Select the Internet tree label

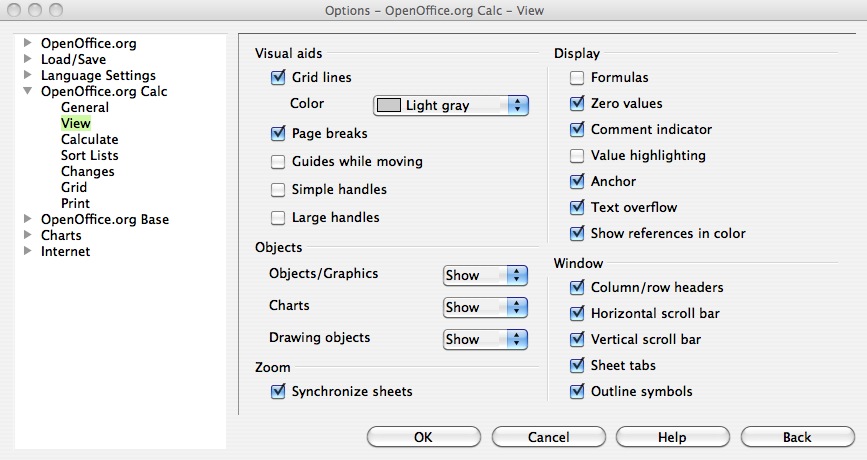[x=65, y=252]
